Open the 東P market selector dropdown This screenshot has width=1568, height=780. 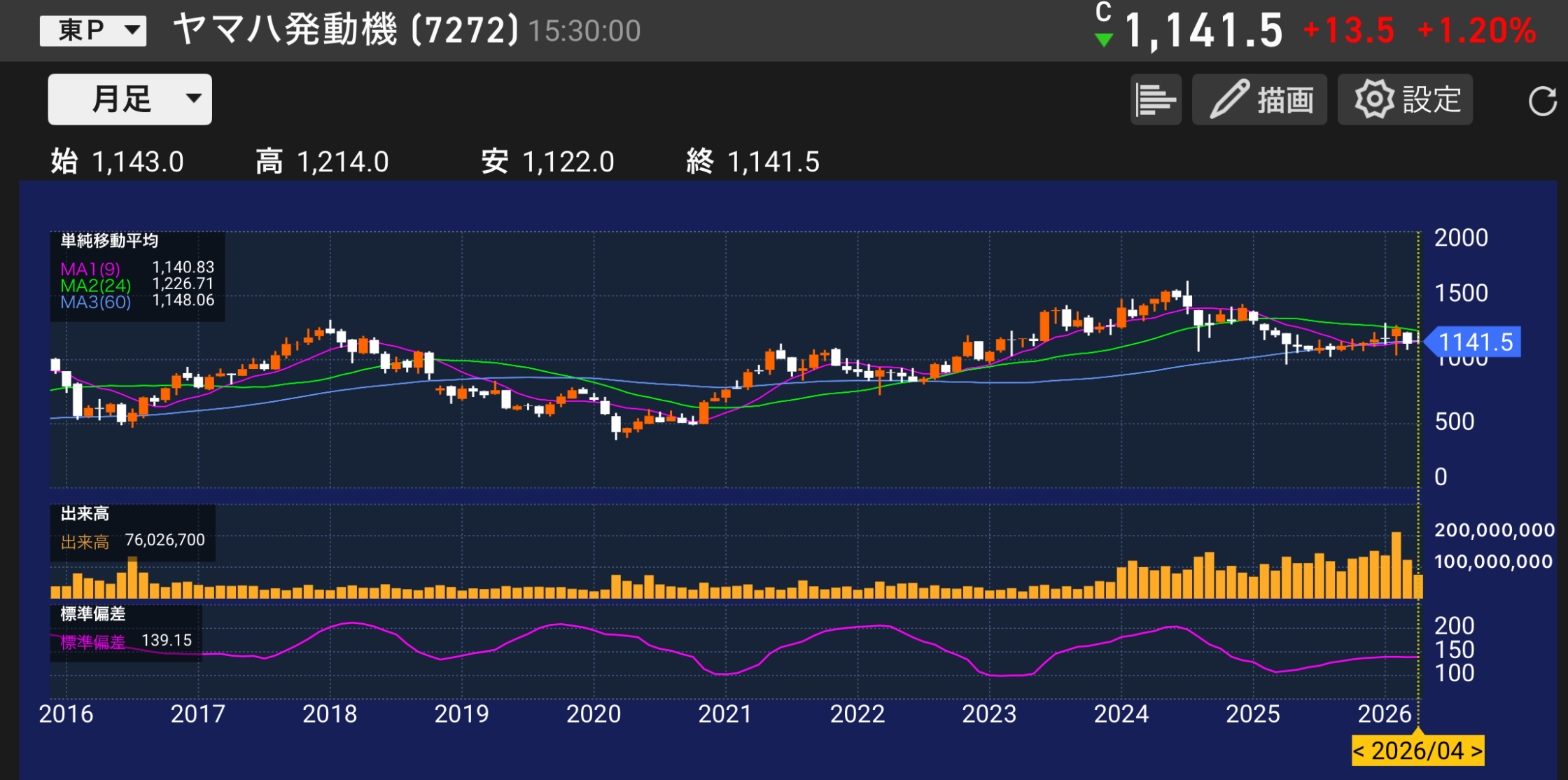click(x=94, y=29)
